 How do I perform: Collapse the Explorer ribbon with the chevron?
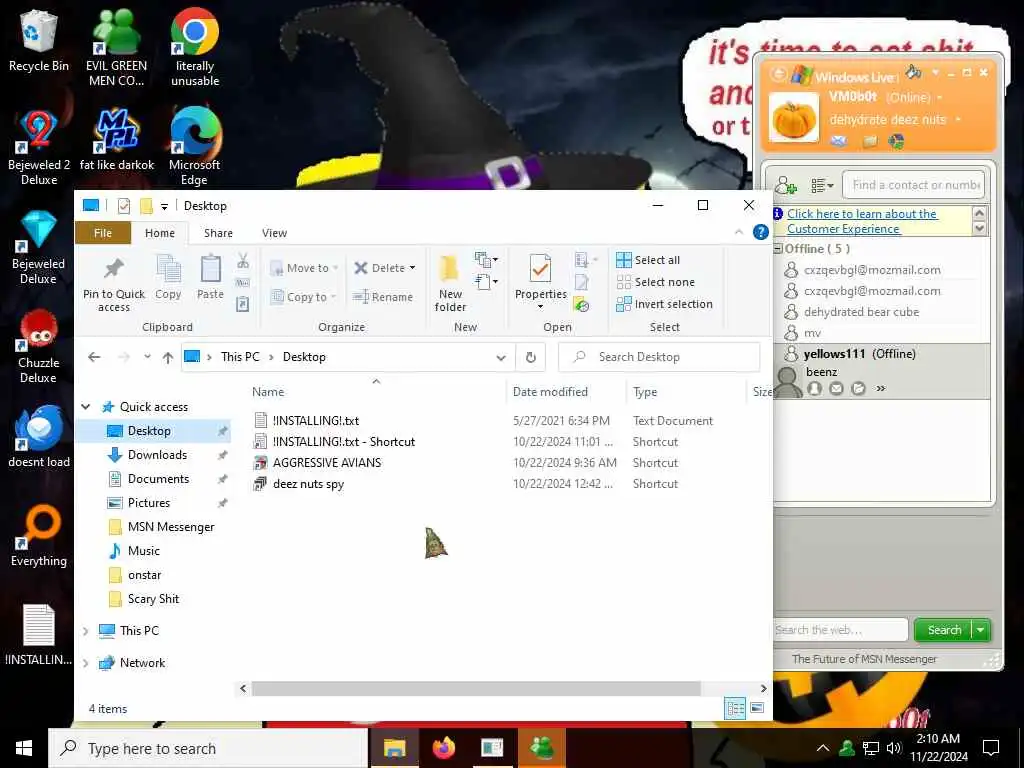tap(739, 232)
